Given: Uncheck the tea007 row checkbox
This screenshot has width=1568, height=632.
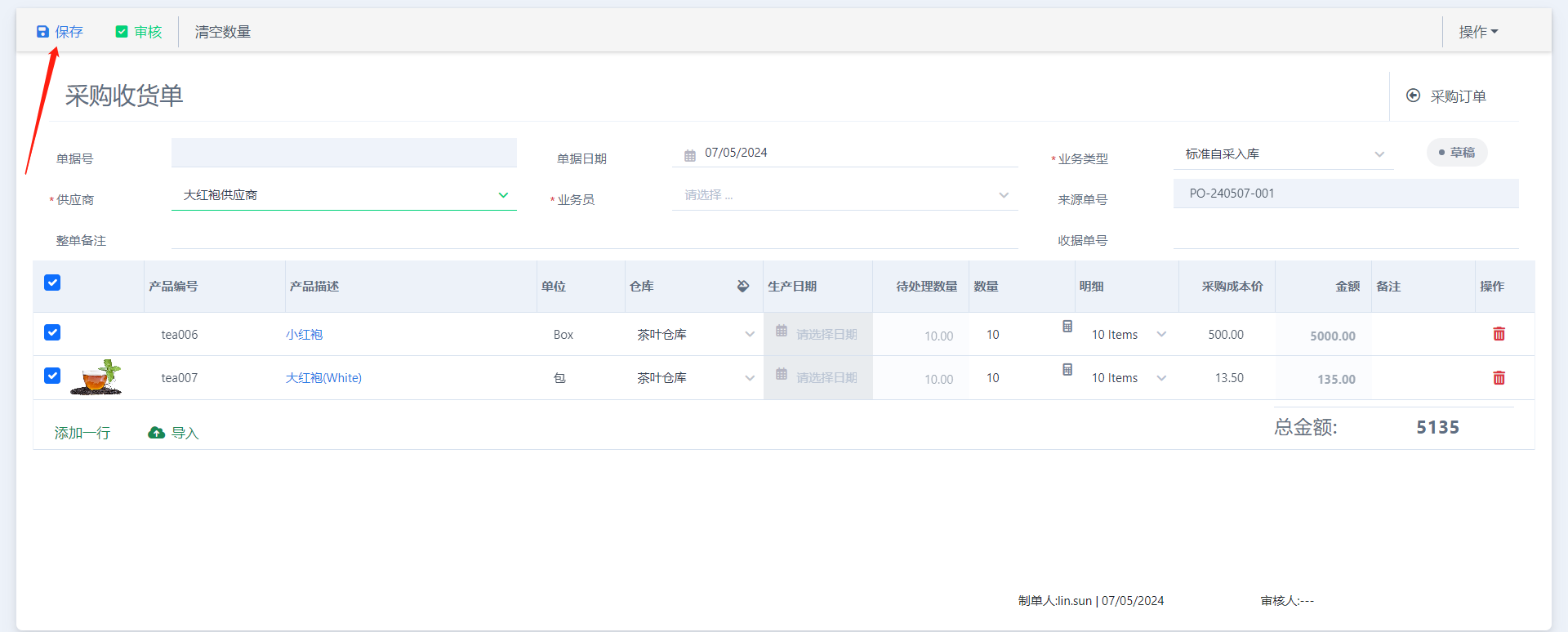Looking at the screenshot, I should (x=52, y=376).
